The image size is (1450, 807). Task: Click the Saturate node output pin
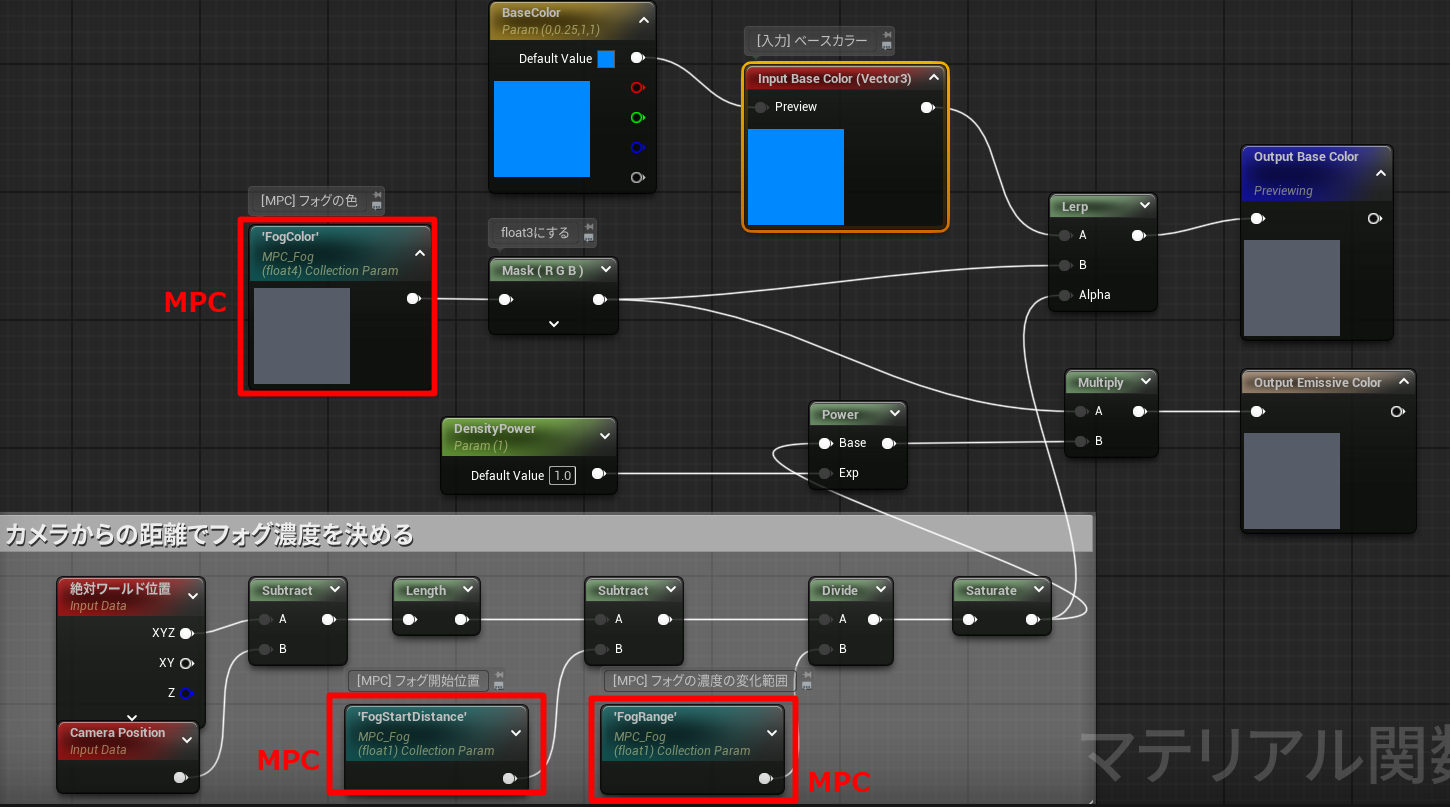pyautogui.click(x=1033, y=620)
